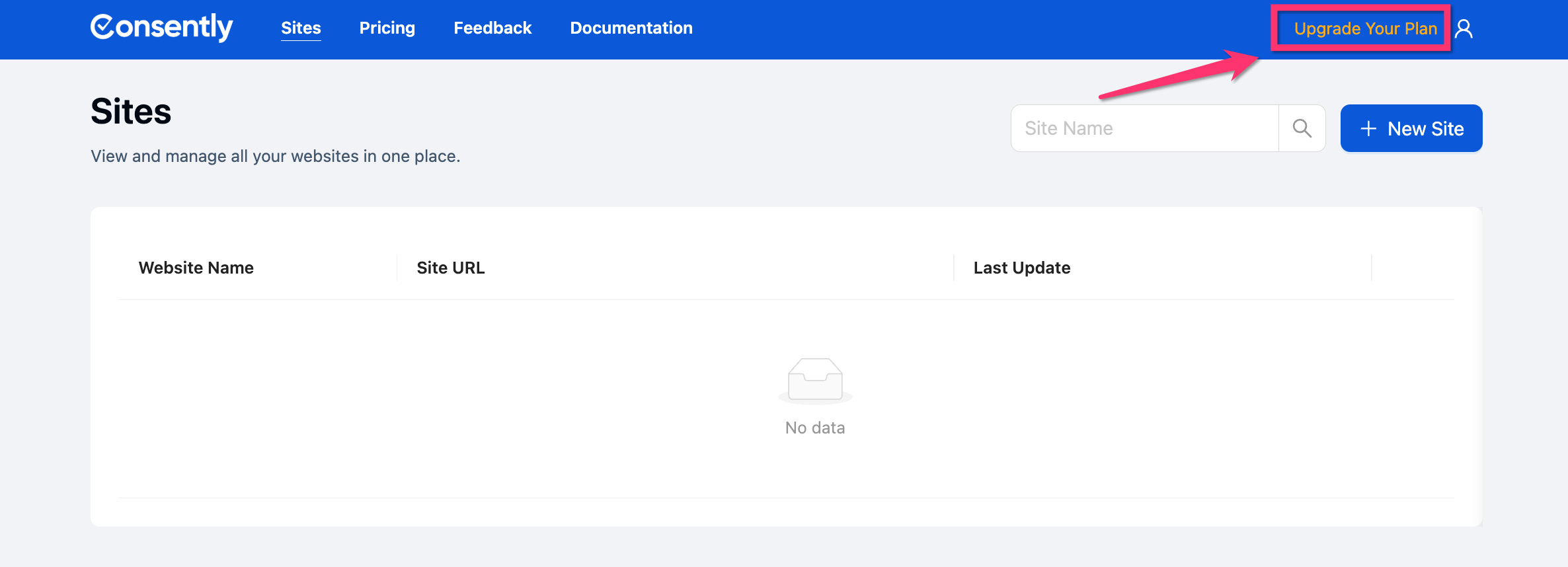Click the empty inbox No data icon
This screenshot has height=567, width=1568.
tap(815, 380)
